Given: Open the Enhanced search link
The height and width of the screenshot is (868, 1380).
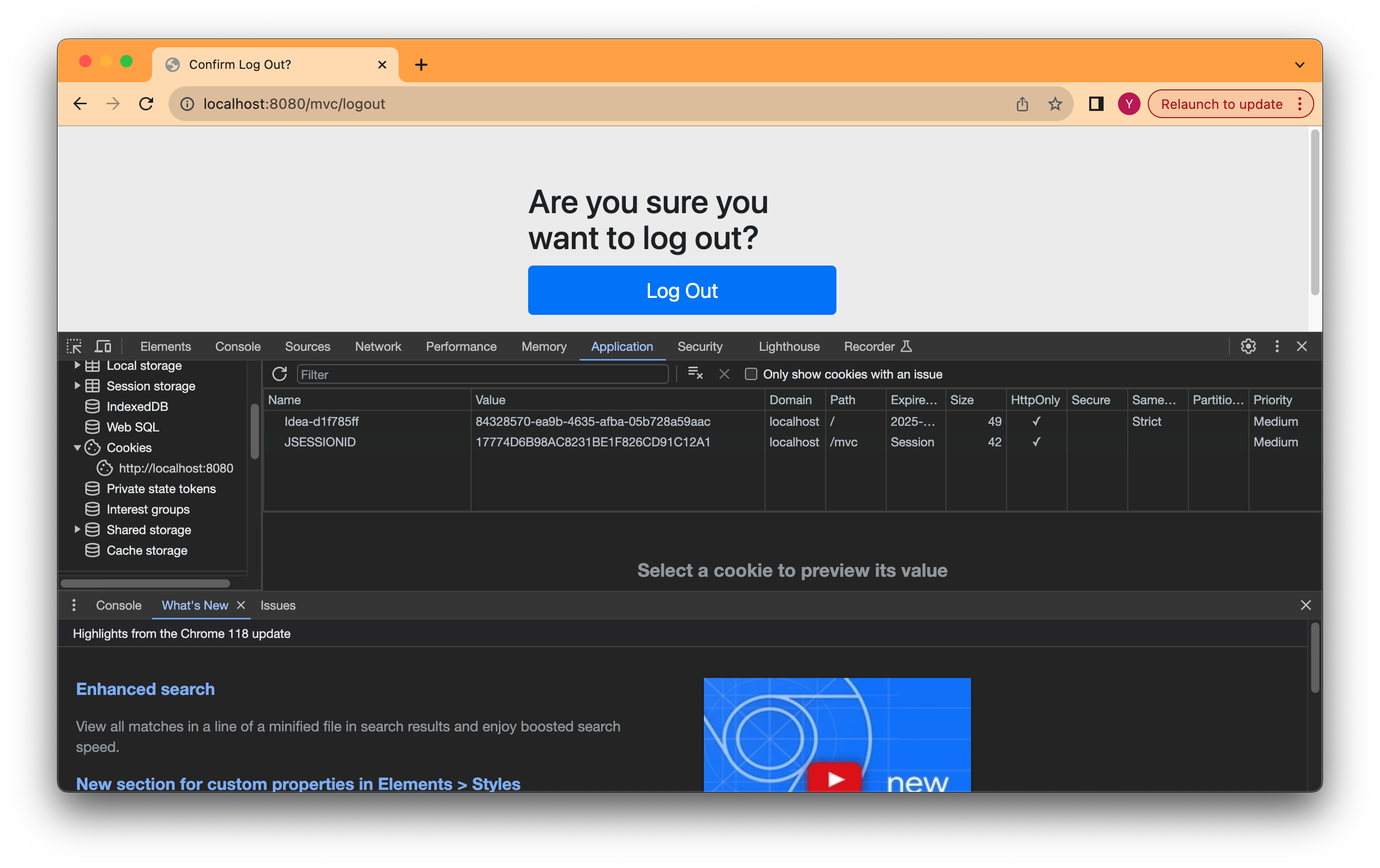Looking at the screenshot, I should 145,689.
